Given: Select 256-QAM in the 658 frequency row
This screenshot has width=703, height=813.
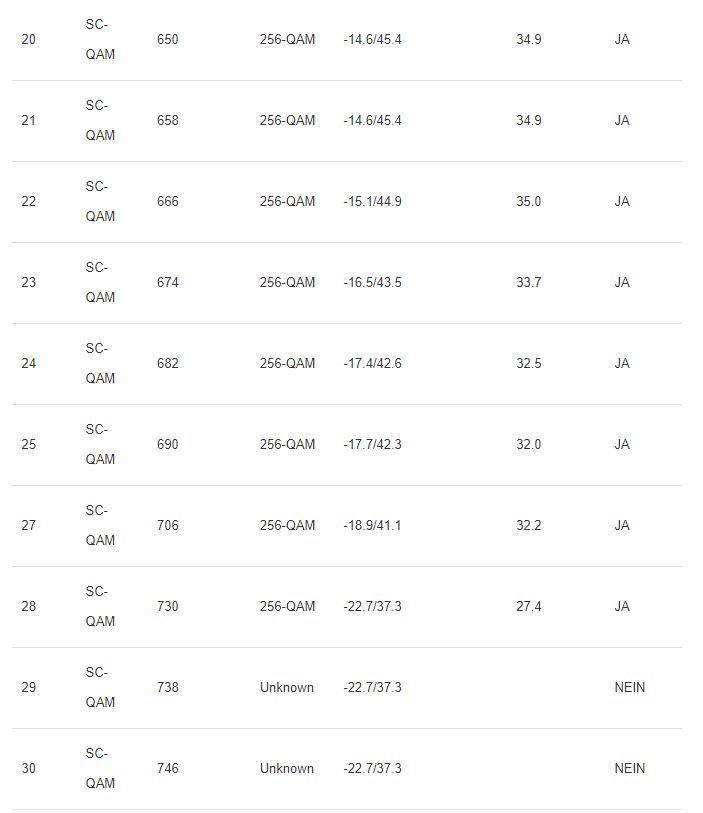Looking at the screenshot, I should tap(287, 120).
